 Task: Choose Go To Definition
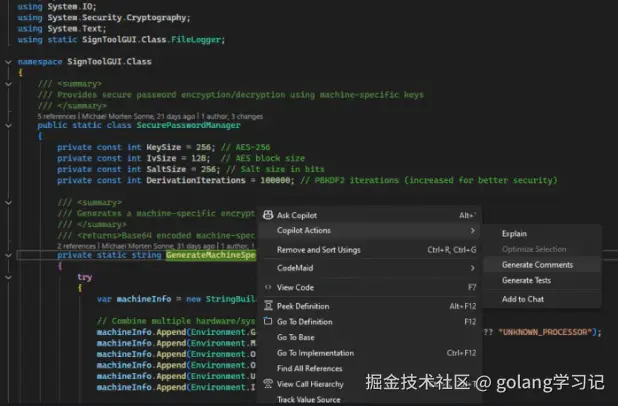(x=369, y=322)
